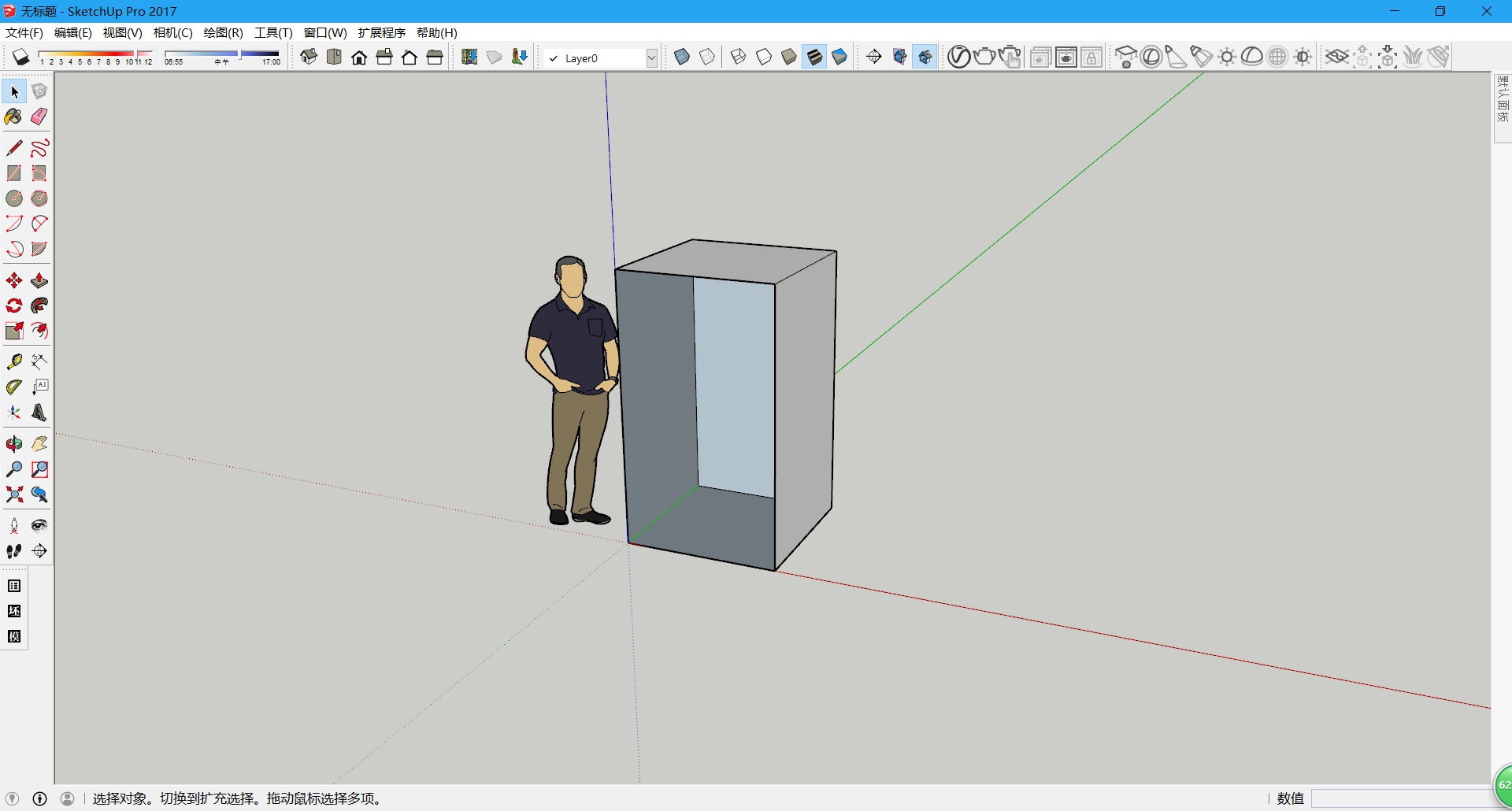This screenshot has height=811, width=1512.
Task: Activate the Orbit tool
Action: (14, 444)
